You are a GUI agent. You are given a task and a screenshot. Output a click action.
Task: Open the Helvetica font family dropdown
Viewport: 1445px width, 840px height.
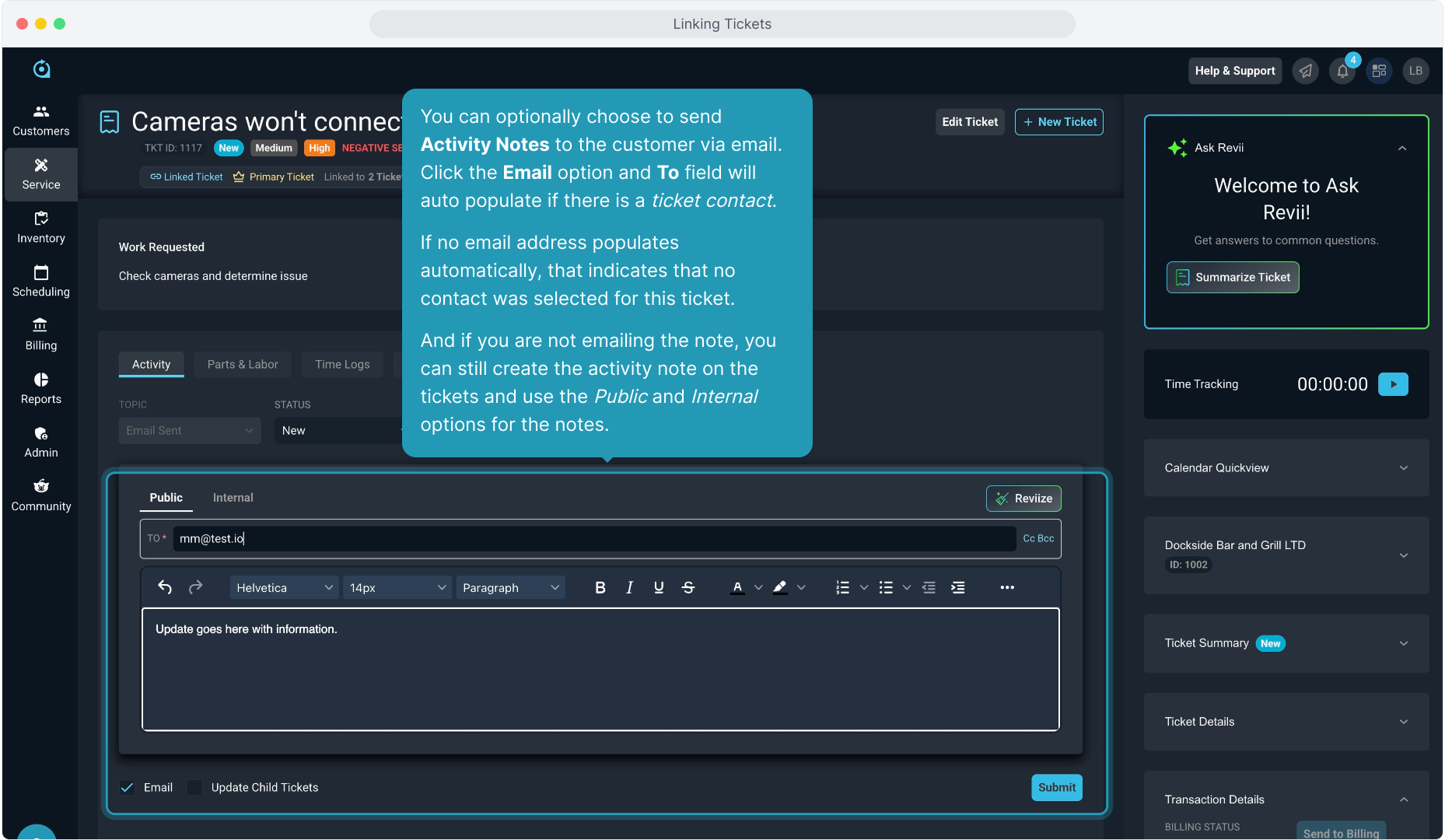click(284, 588)
